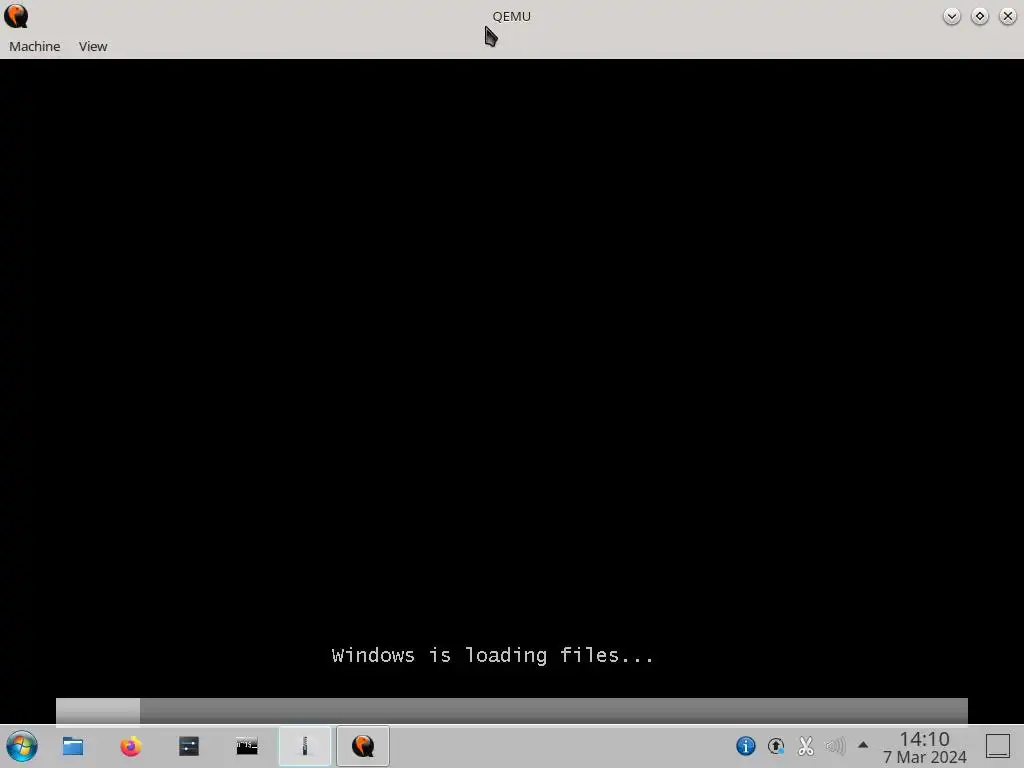Close the QEMU window
The width and height of the screenshot is (1024, 768).
point(1008,16)
